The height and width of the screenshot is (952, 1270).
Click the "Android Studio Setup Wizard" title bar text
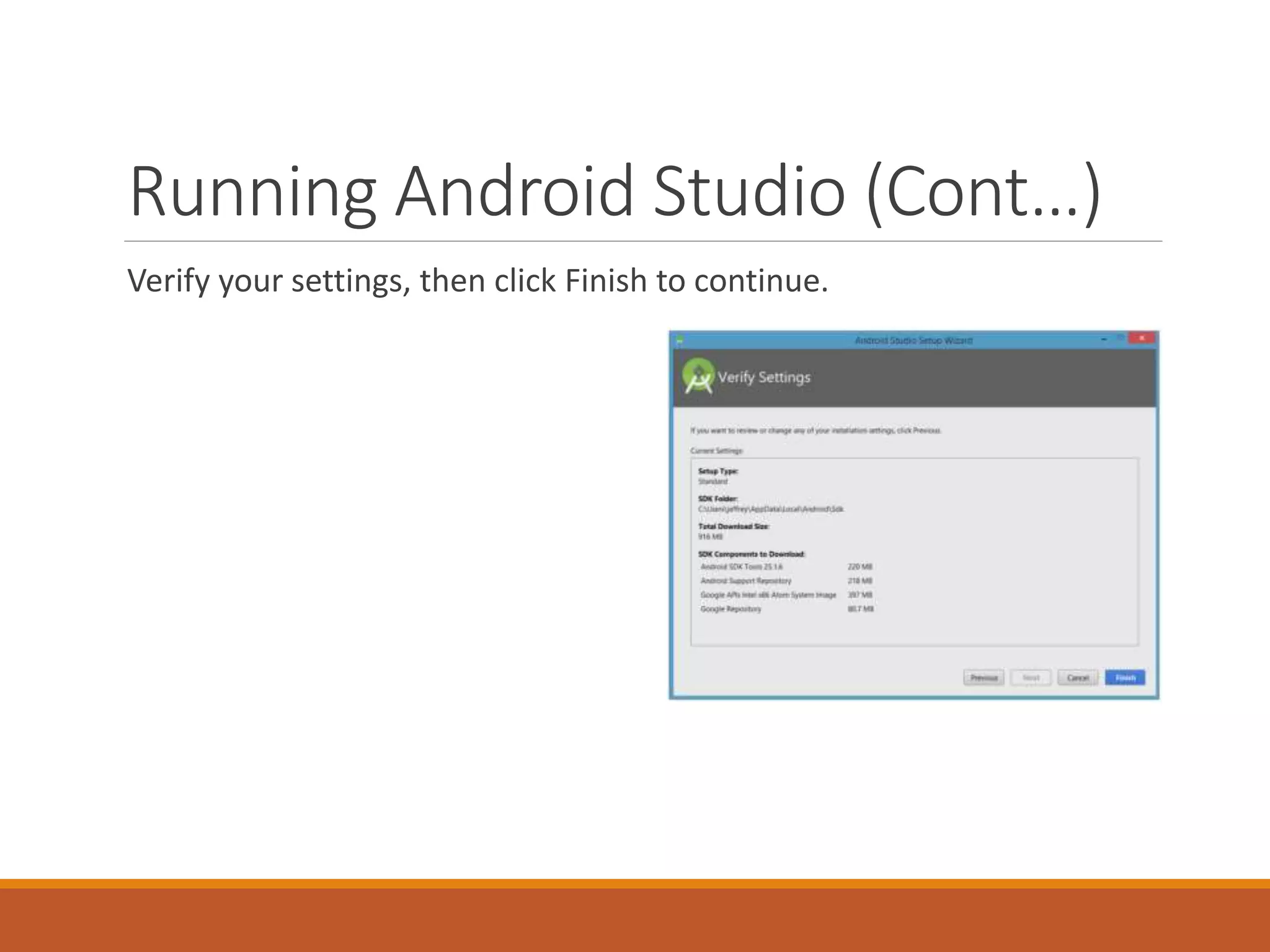(x=913, y=340)
